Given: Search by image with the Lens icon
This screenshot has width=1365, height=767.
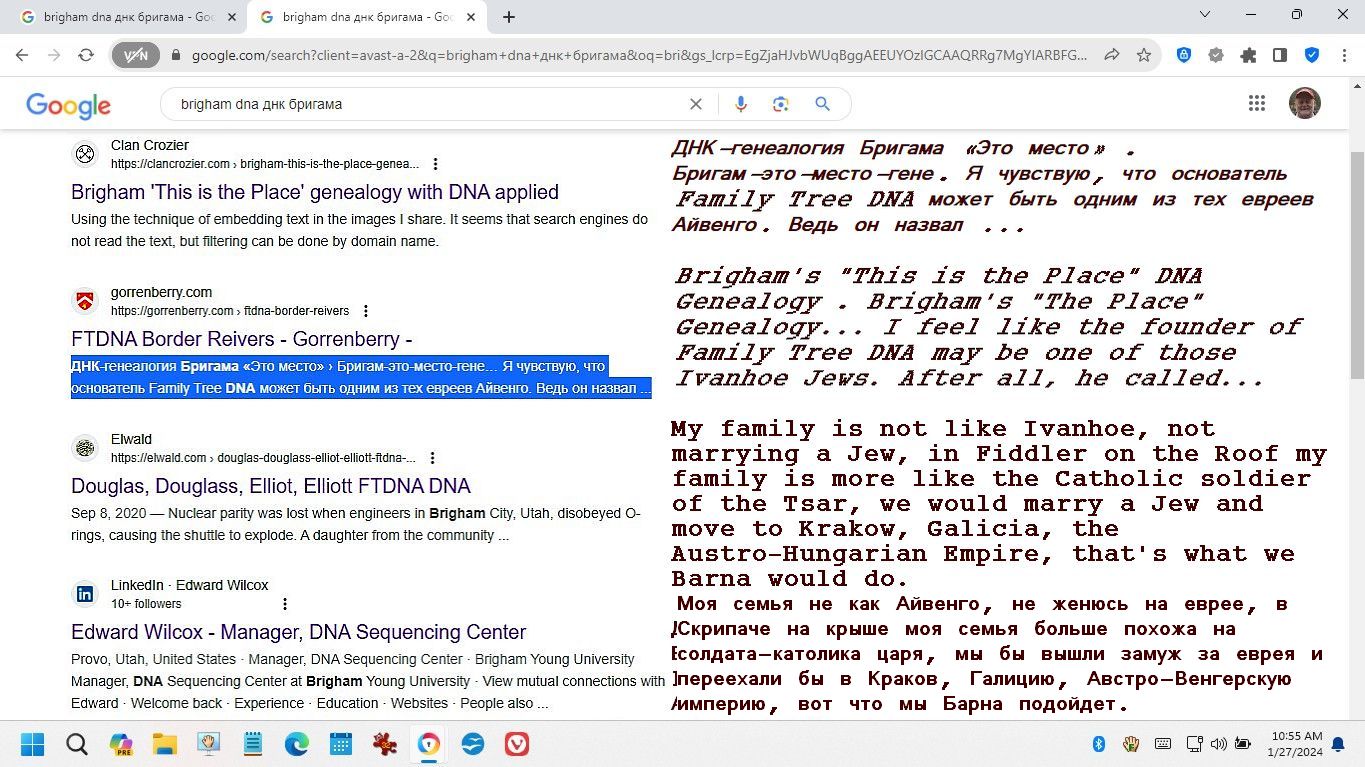Looking at the screenshot, I should click(781, 104).
